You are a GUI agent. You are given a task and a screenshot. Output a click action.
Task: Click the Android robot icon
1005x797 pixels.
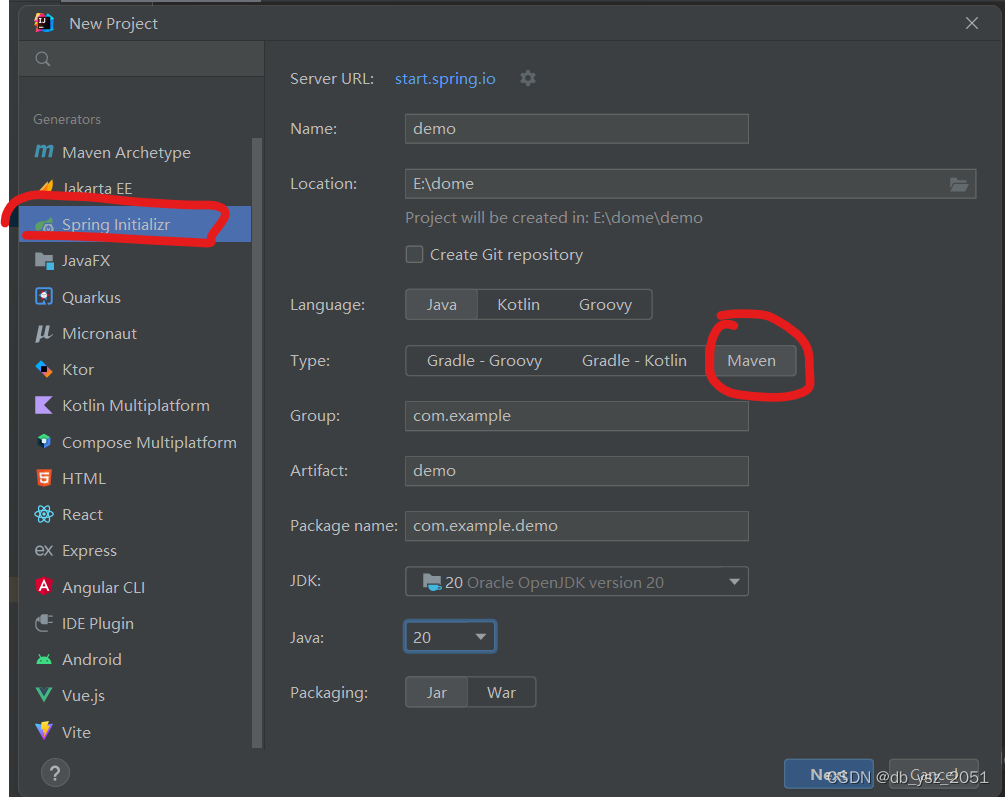tap(44, 659)
